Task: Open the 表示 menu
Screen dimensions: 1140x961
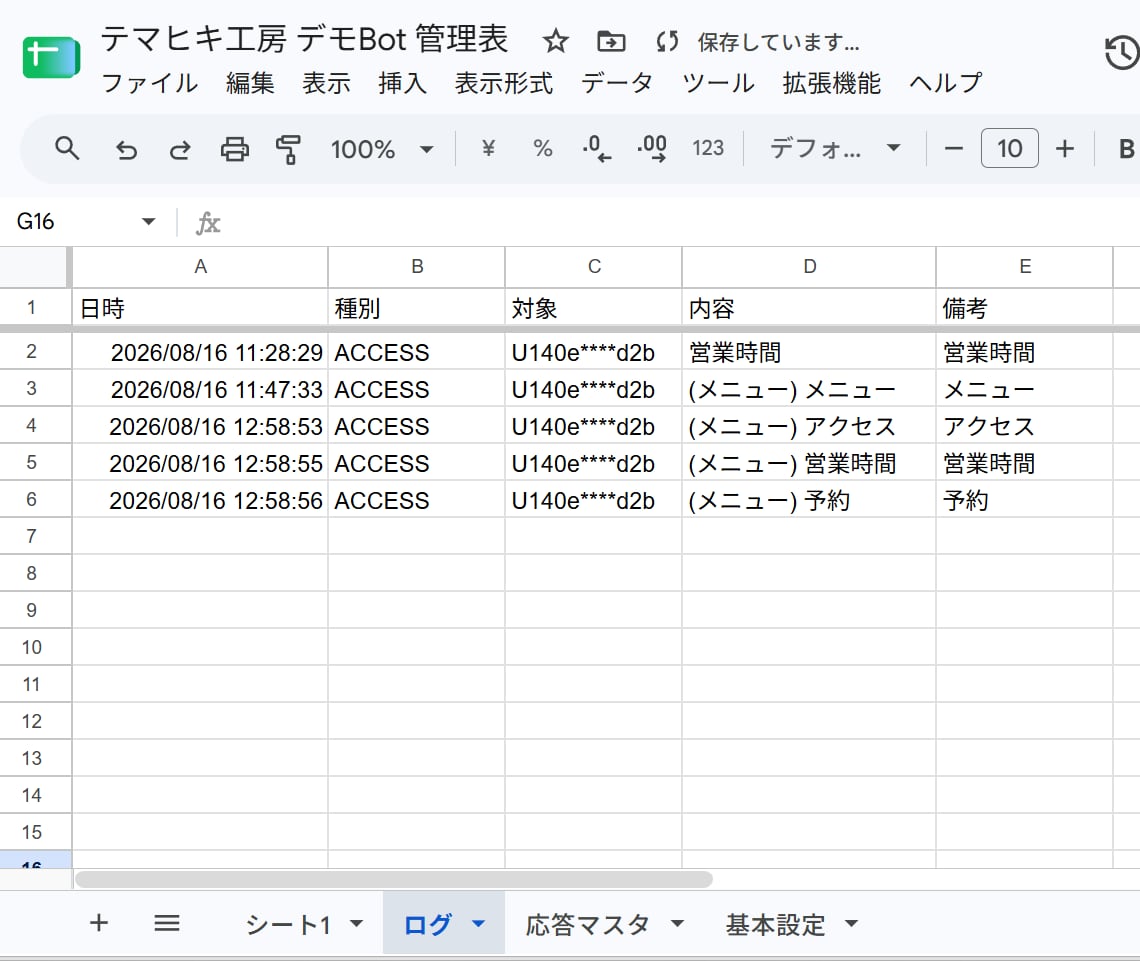Action: click(326, 83)
